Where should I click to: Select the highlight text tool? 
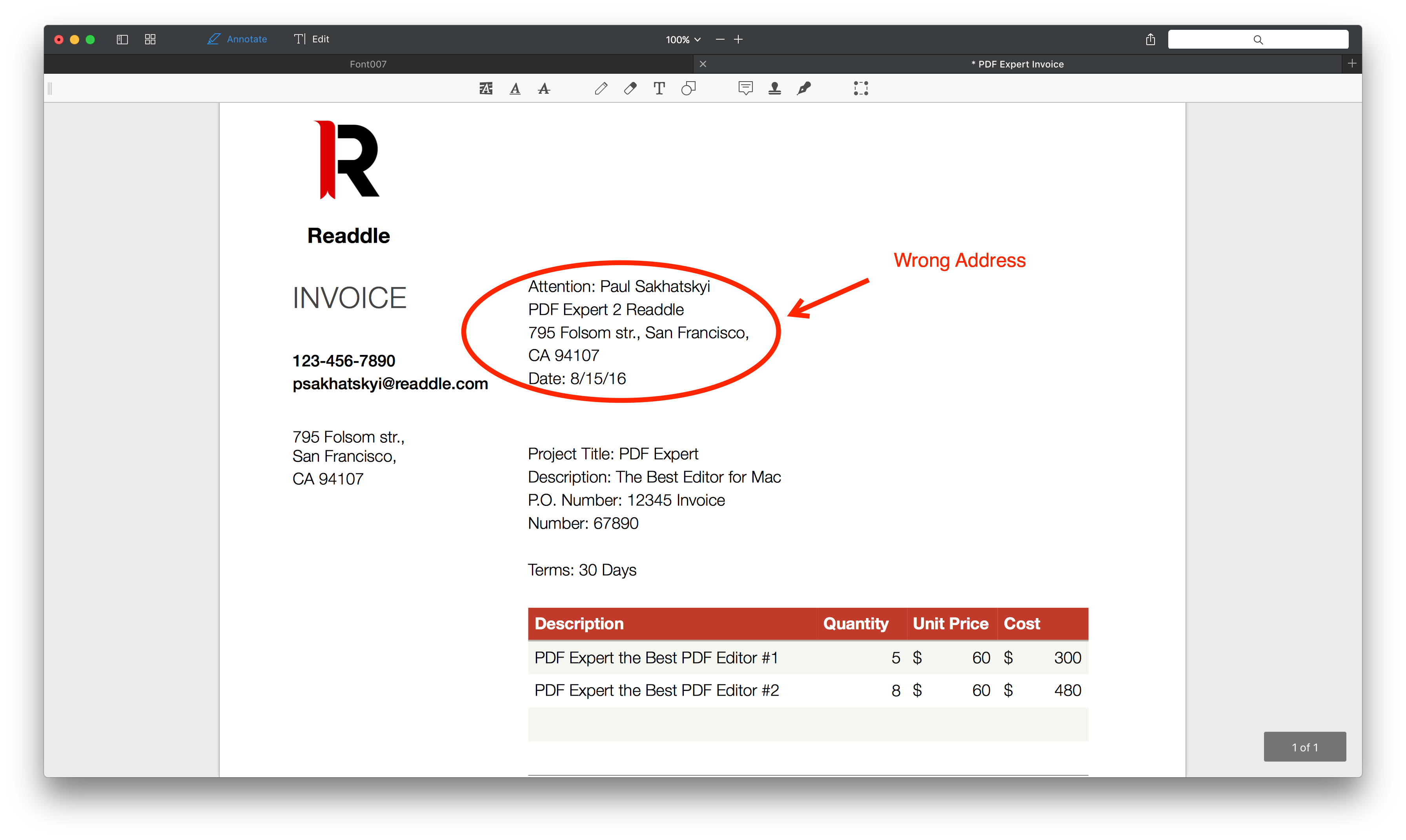point(486,88)
